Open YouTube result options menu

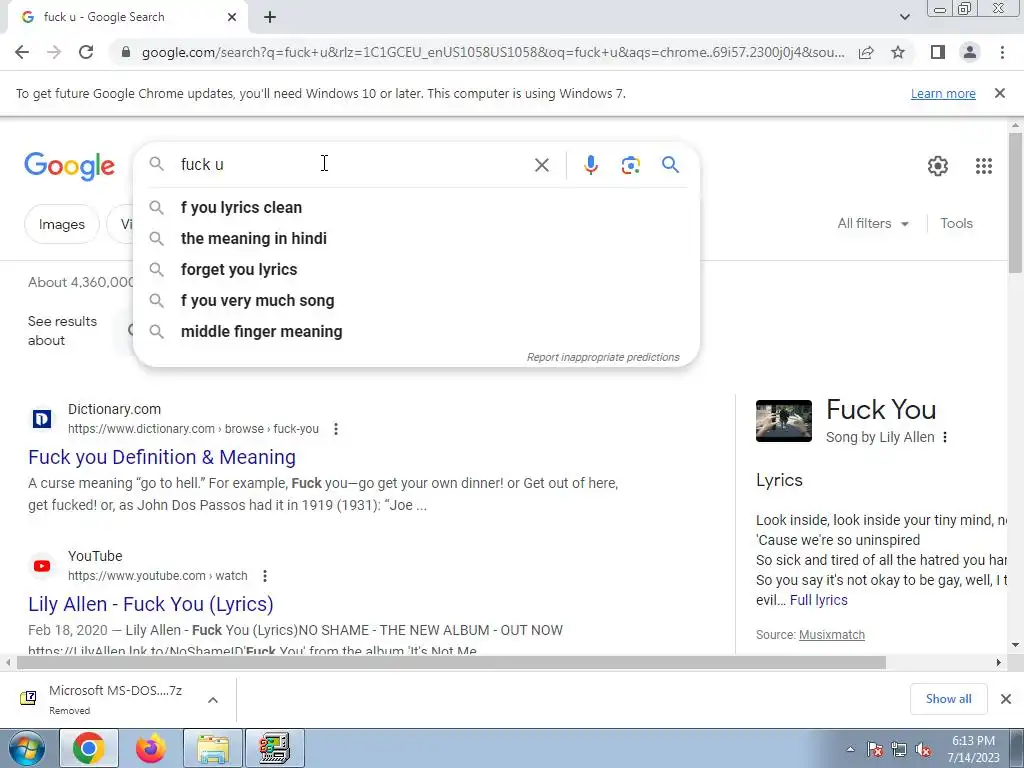(264, 576)
